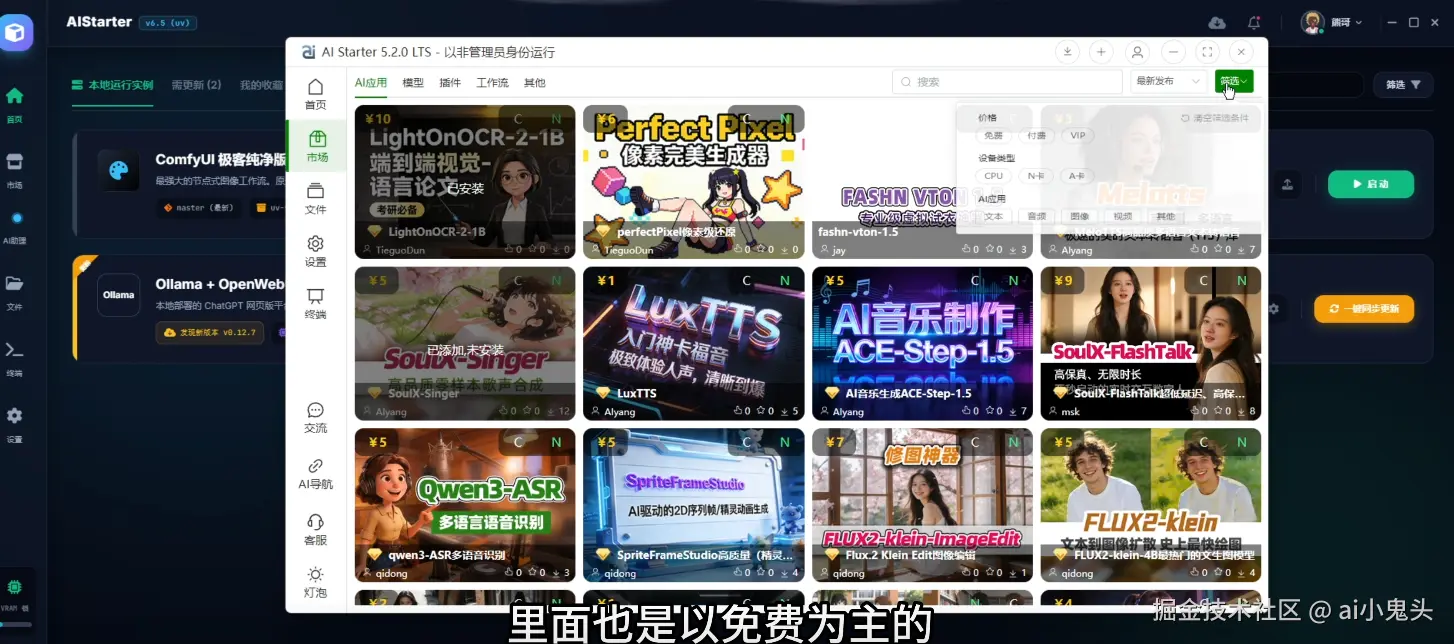Toggle the 付费 price filter chip

coord(1037,135)
